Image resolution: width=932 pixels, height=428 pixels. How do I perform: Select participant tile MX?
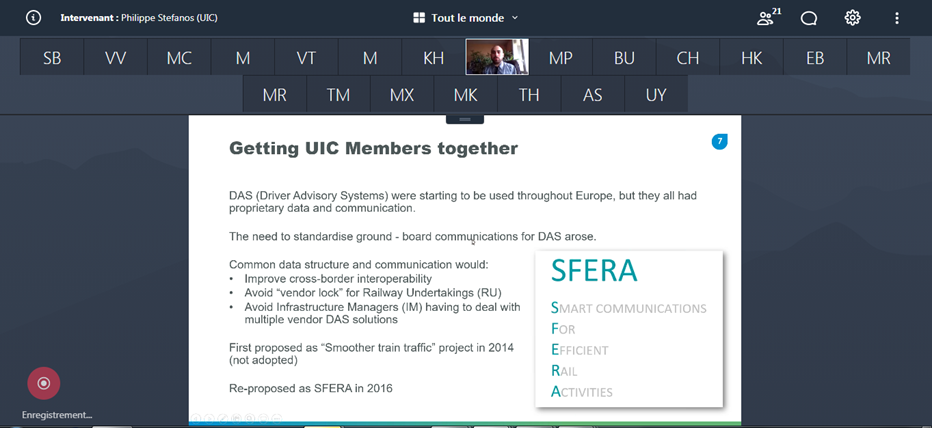[x=402, y=94]
